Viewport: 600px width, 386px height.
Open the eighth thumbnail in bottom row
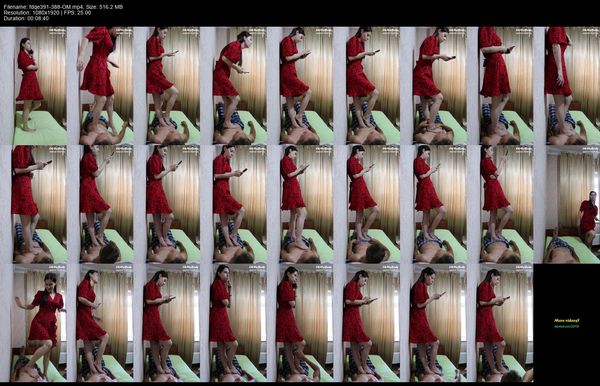point(500,322)
